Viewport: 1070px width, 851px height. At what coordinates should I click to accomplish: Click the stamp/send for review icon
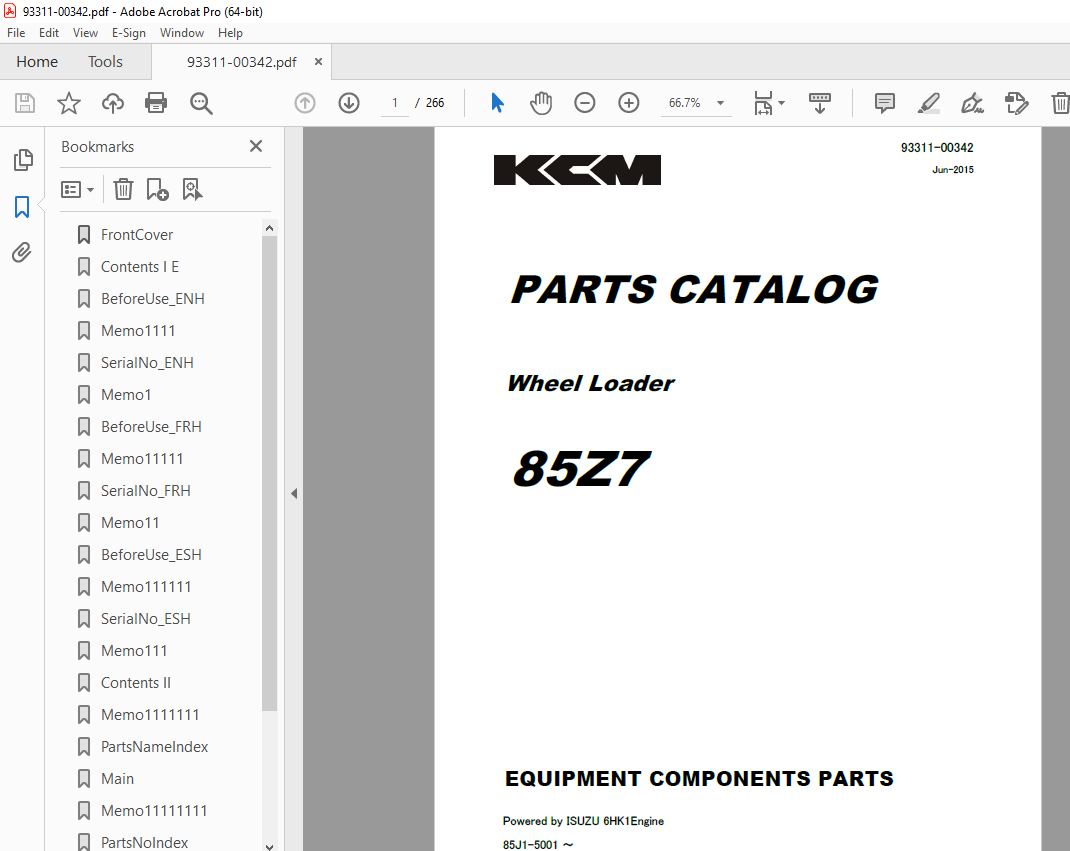(1016, 103)
